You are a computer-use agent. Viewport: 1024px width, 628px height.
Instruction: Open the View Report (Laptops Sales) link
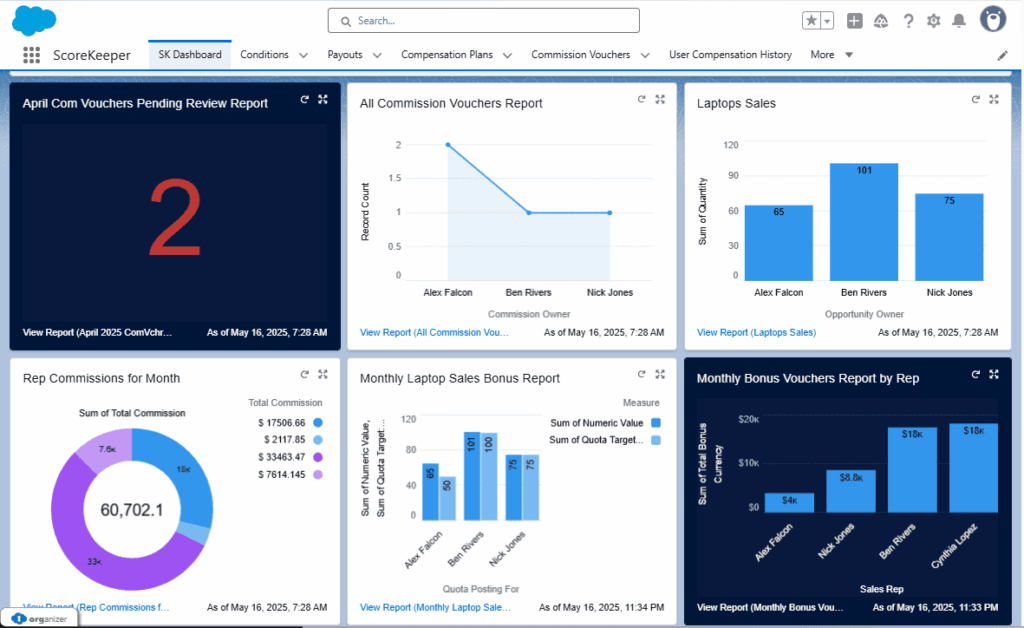(x=756, y=332)
